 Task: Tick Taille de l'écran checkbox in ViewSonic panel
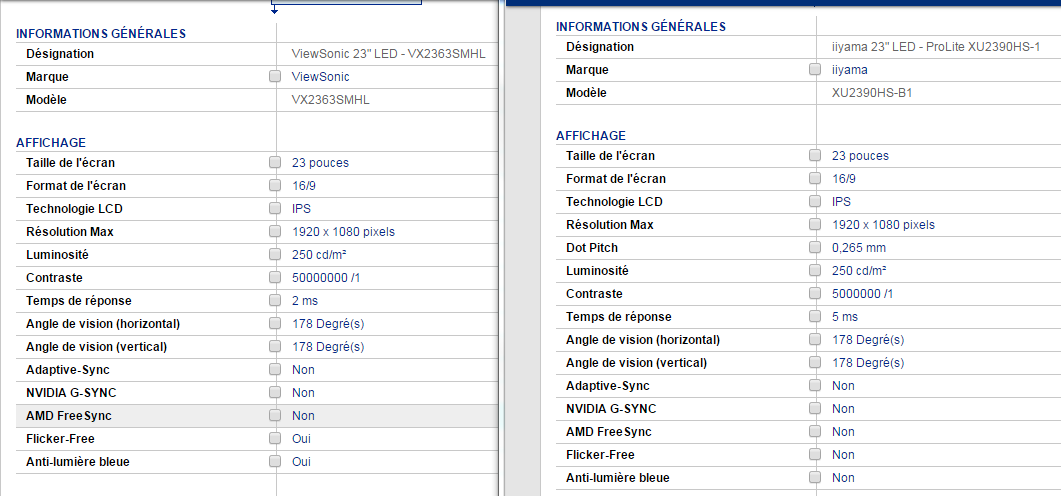point(275,162)
